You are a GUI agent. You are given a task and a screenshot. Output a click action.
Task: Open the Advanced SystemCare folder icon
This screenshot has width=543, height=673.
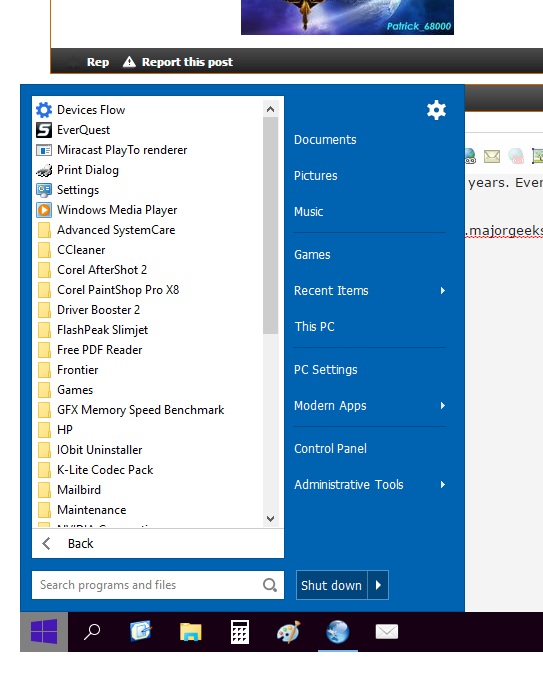(x=44, y=230)
